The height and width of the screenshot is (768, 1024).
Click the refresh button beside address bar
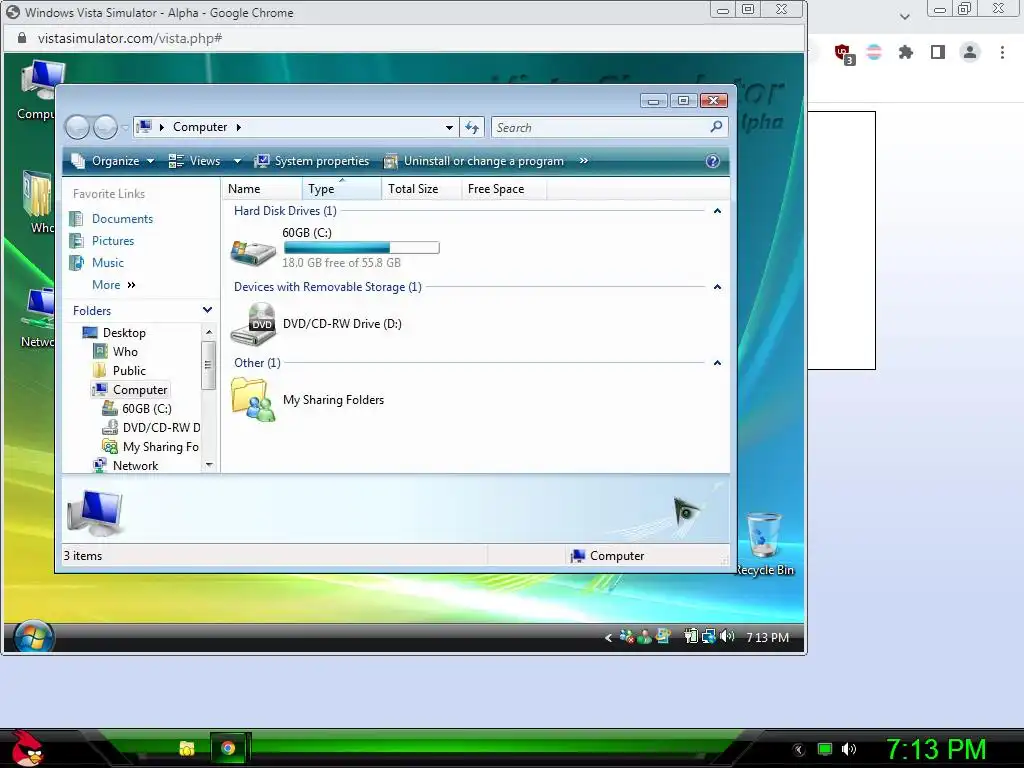pyautogui.click(x=472, y=127)
